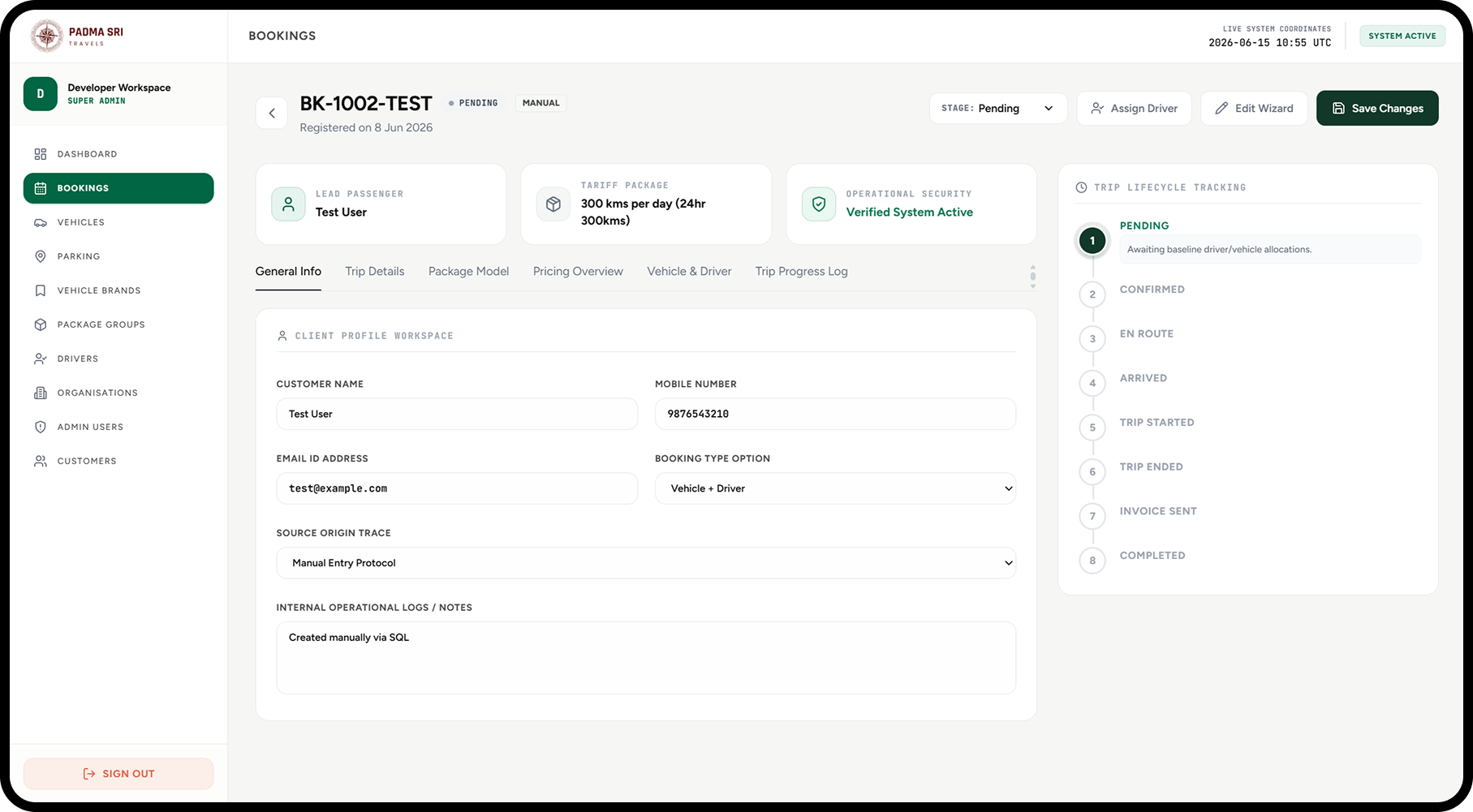Click the Customers people icon in sidebar
The height and width of the screenshot is (812, 1473).
point(41,461)
